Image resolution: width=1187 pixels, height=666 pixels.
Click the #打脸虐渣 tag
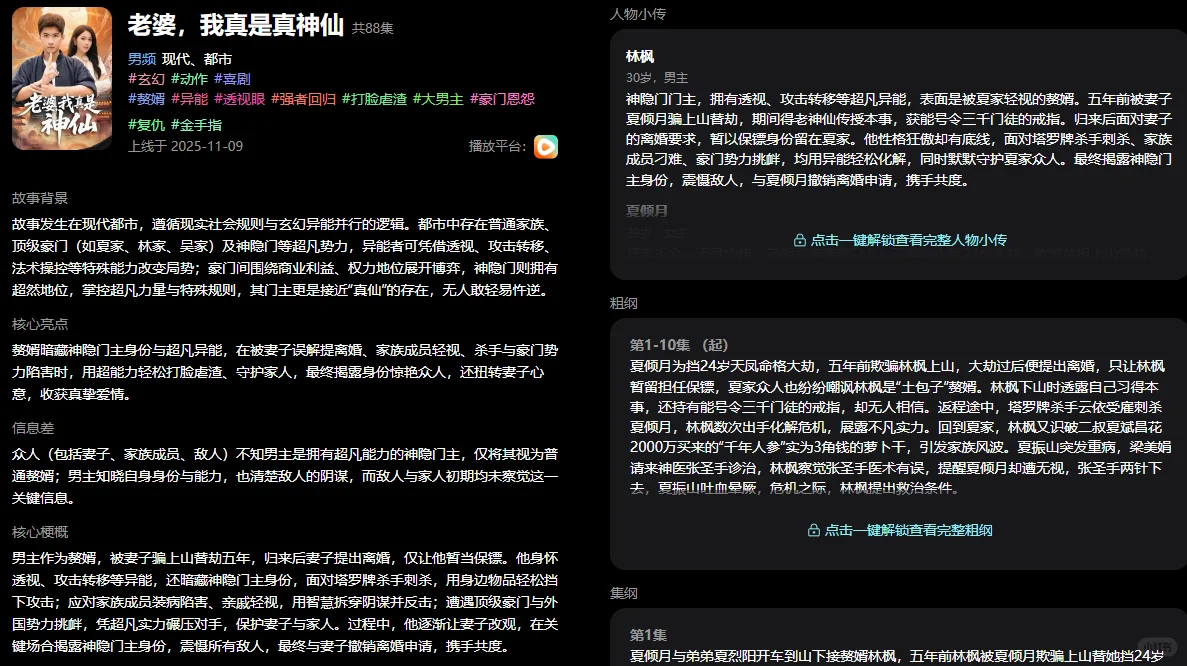point(377,99)
